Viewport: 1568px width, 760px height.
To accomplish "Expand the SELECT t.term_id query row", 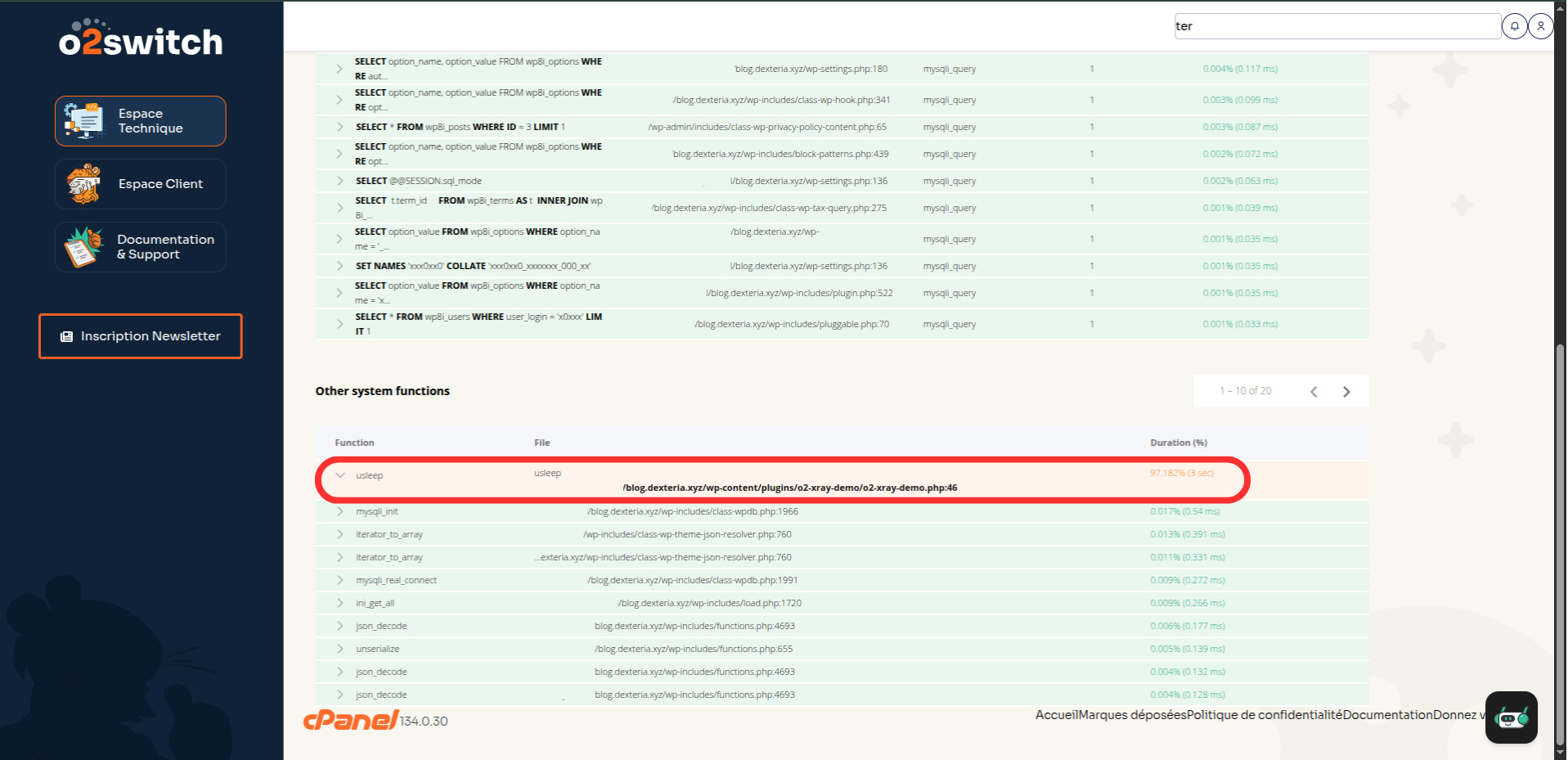I will [x=340, y=208].
